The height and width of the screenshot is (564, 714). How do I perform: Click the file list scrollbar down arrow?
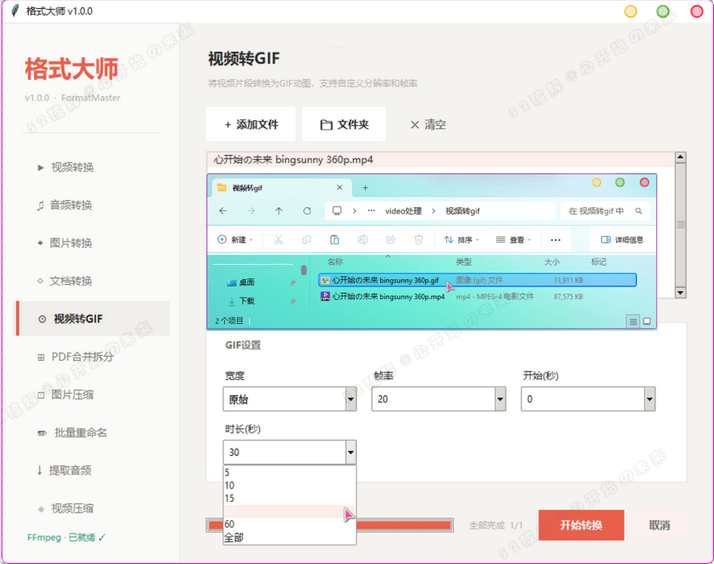(680, 293)
